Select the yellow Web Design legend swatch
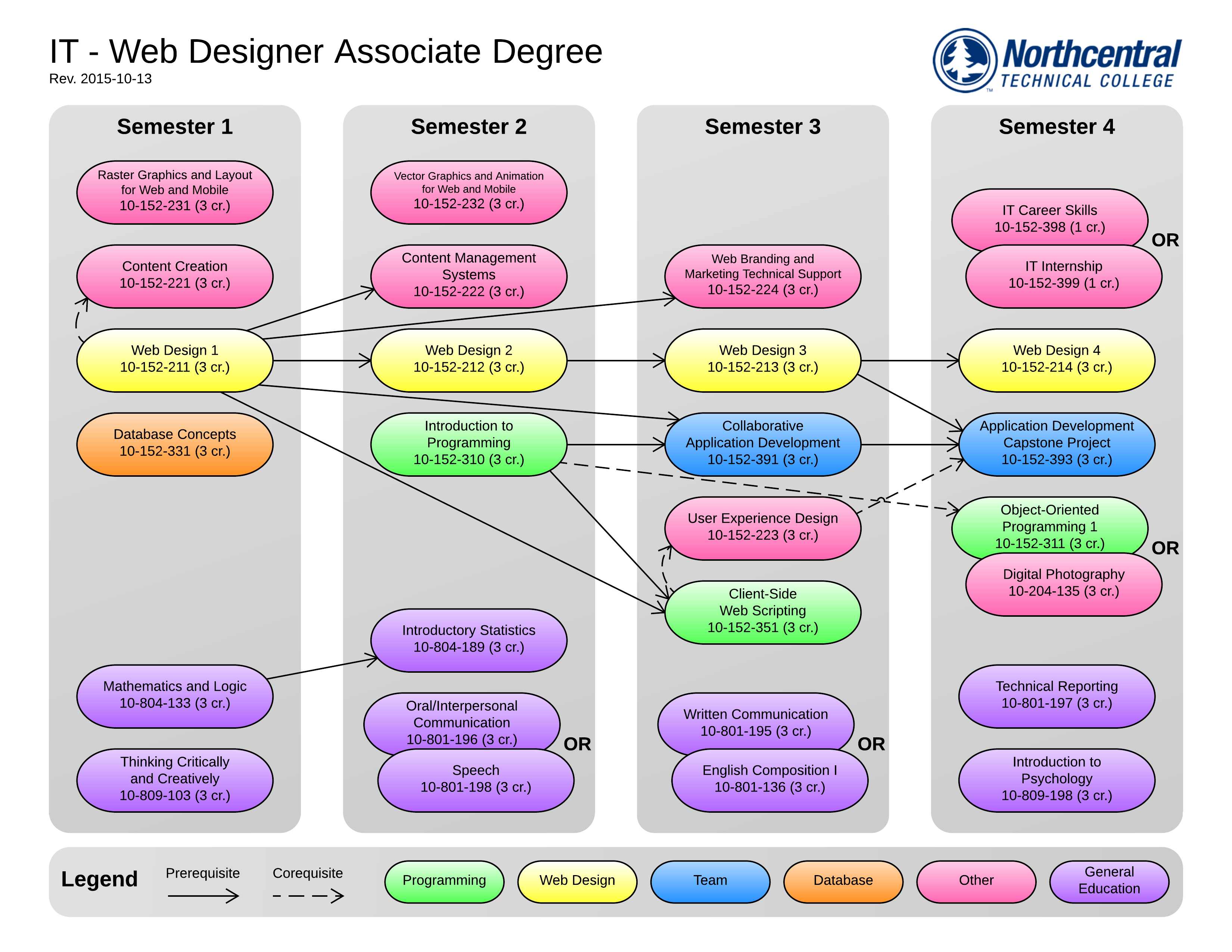Image resolution: width=1232 pixels, height=952 pixels. pos(576,881)
